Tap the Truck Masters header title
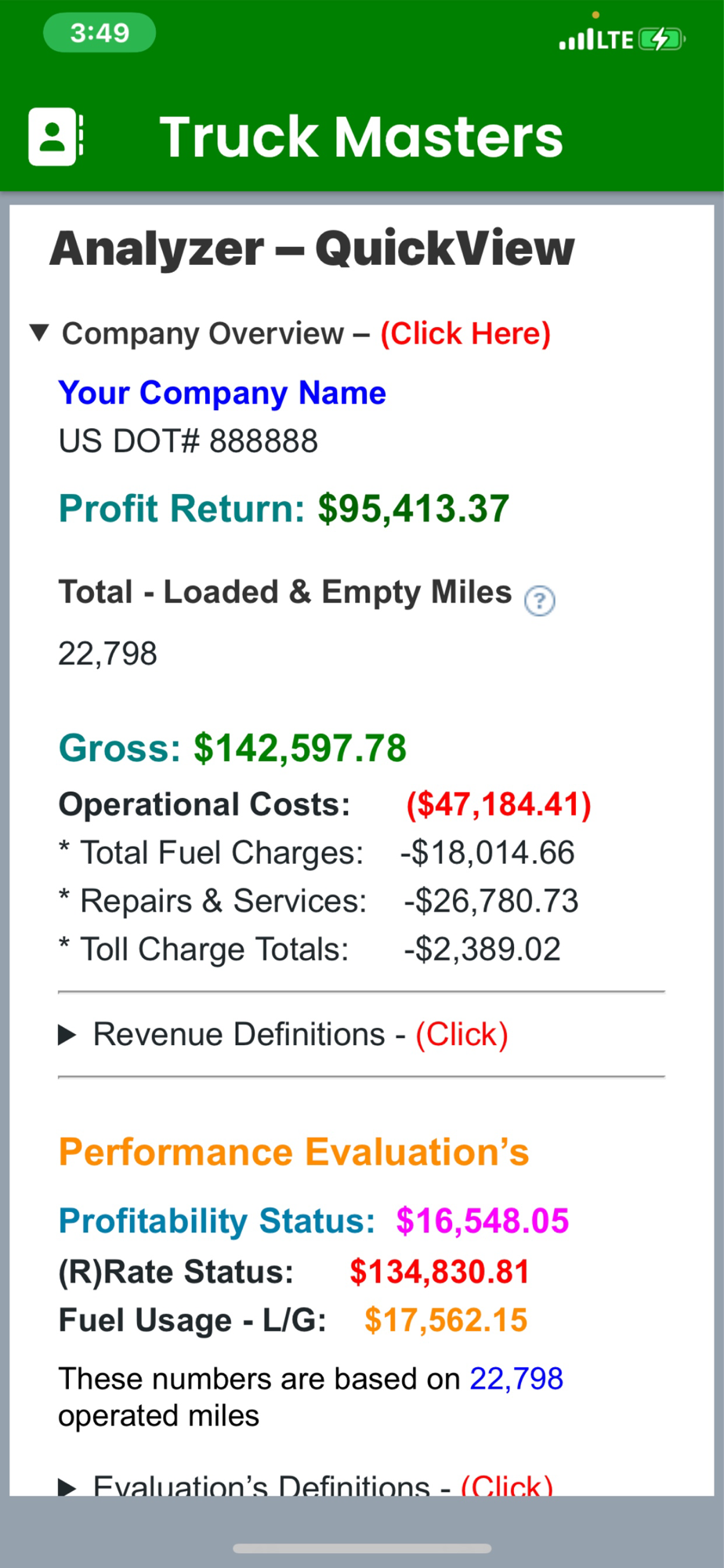The height and width of the screenshot is (1568, 724). pyautogui.click(x=361, y=137)
